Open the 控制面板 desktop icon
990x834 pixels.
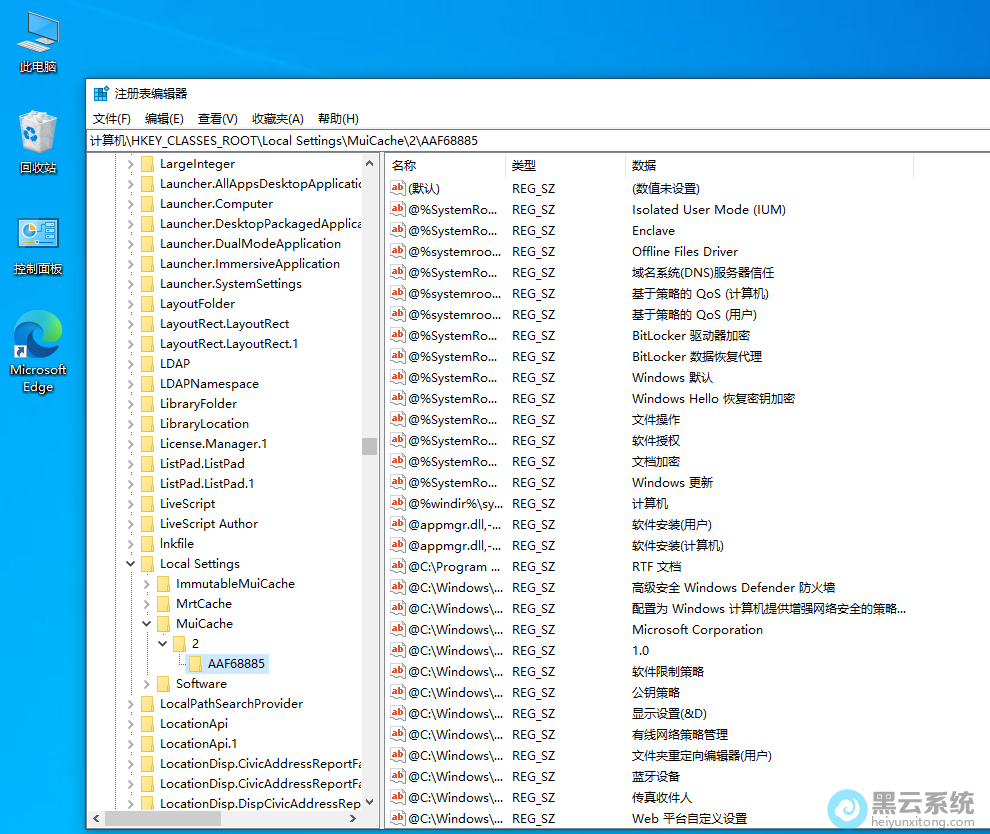click(37, 232)
